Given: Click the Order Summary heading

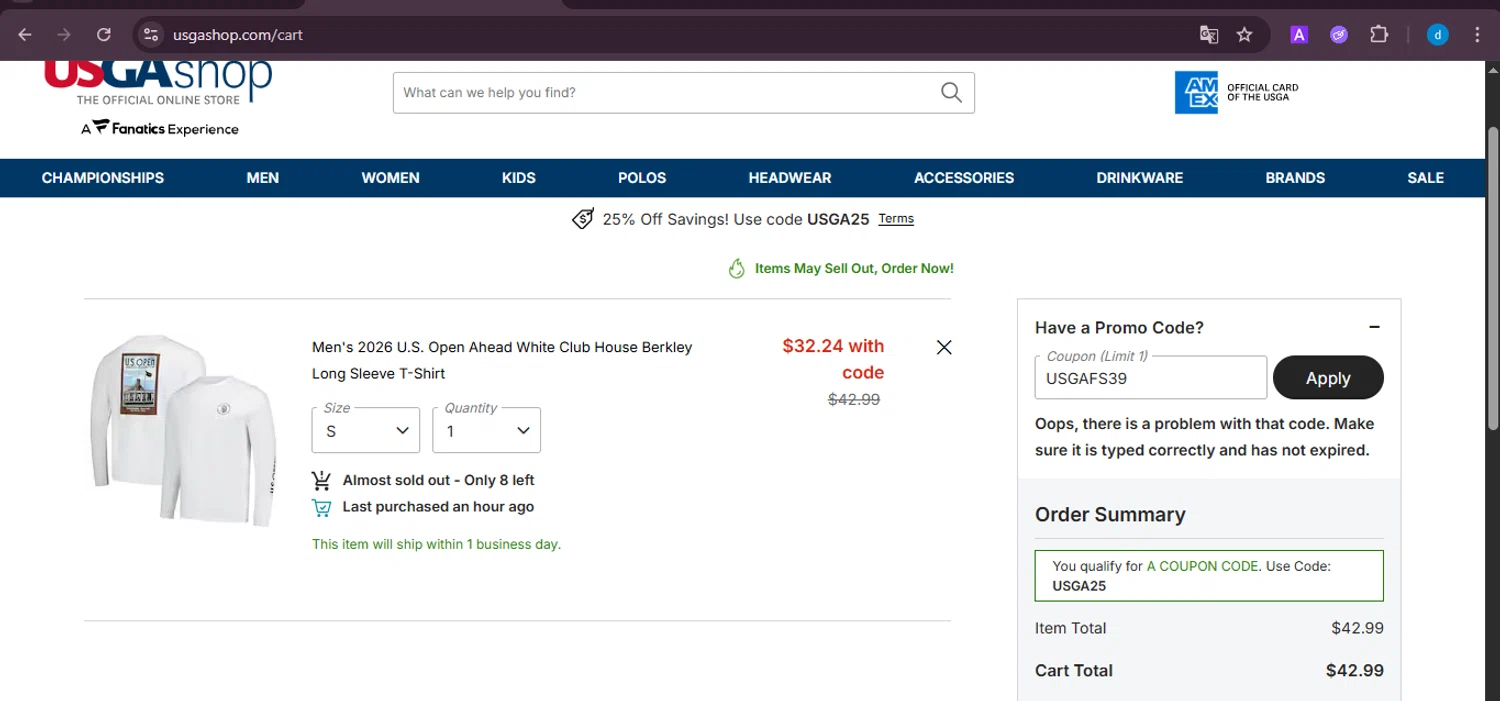Looking at the screenshot, I should [1110, 515].
